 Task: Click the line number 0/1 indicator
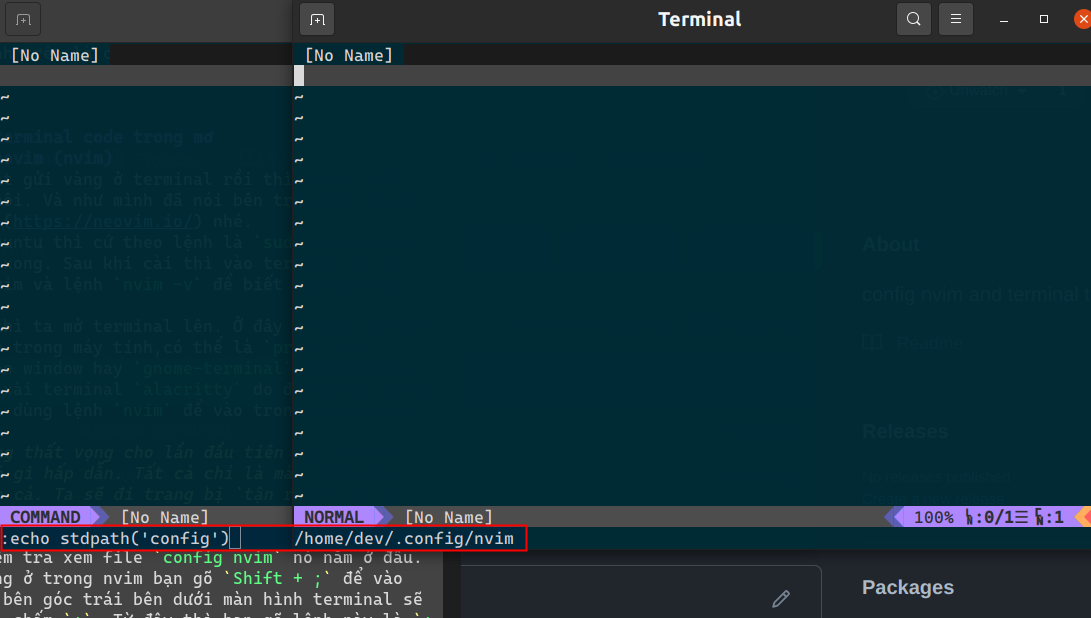tap(993, 517)
